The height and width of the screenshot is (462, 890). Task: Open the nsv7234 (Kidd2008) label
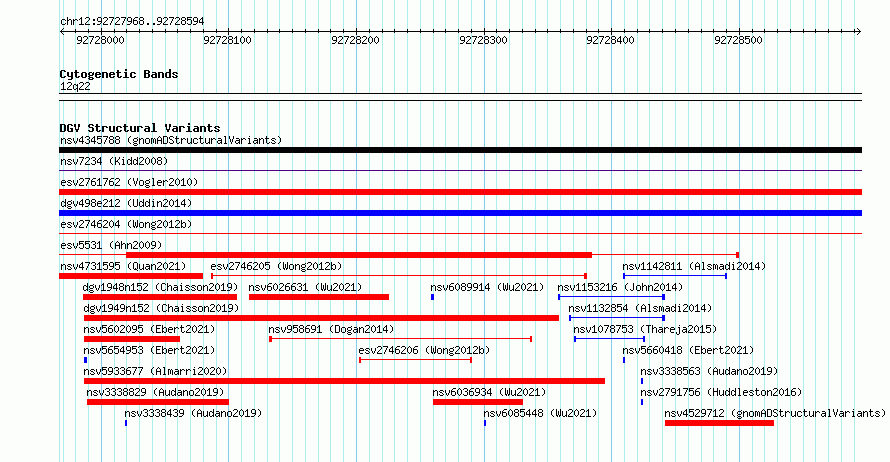114,161
